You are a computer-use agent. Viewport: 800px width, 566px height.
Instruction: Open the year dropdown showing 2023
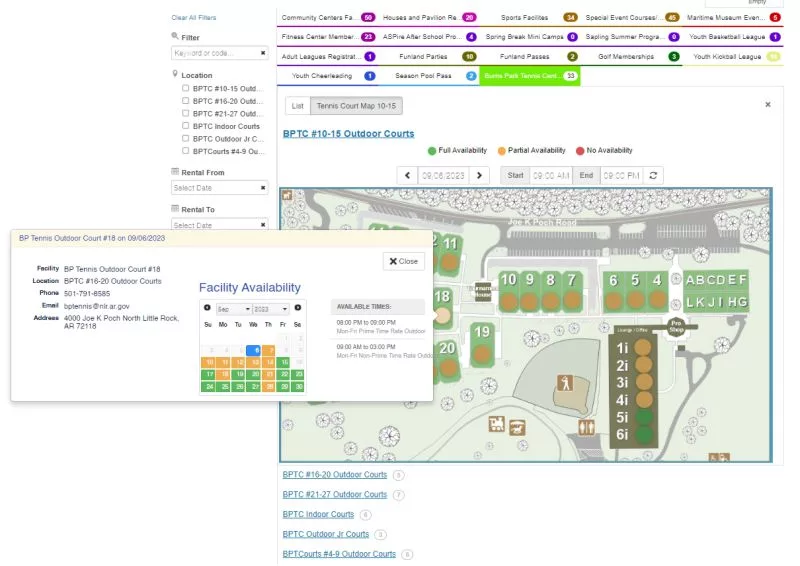pyautogui.click(x=270, y=309)
